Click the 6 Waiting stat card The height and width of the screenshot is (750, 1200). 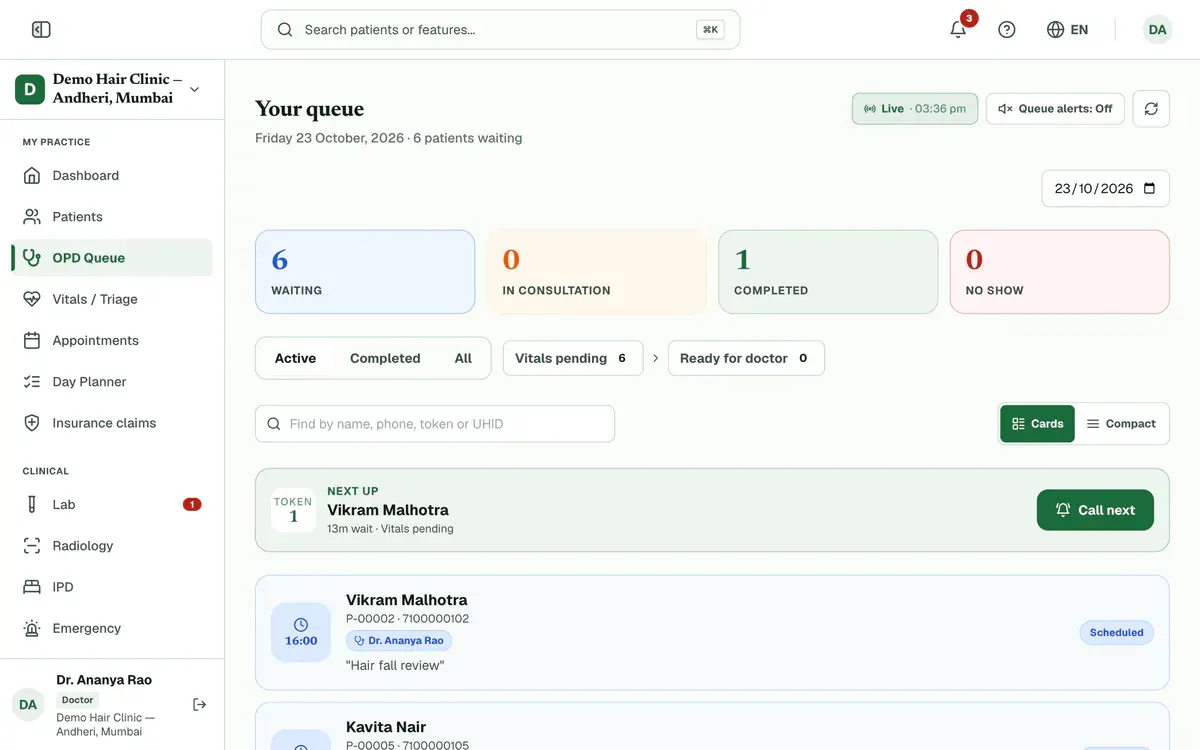tap(365, 272)
